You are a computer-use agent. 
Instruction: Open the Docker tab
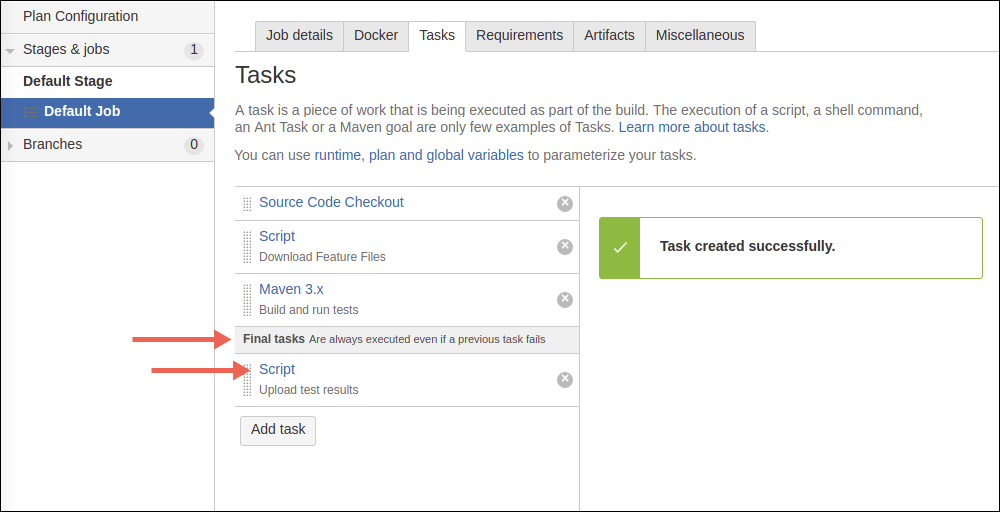coord(376,36)
